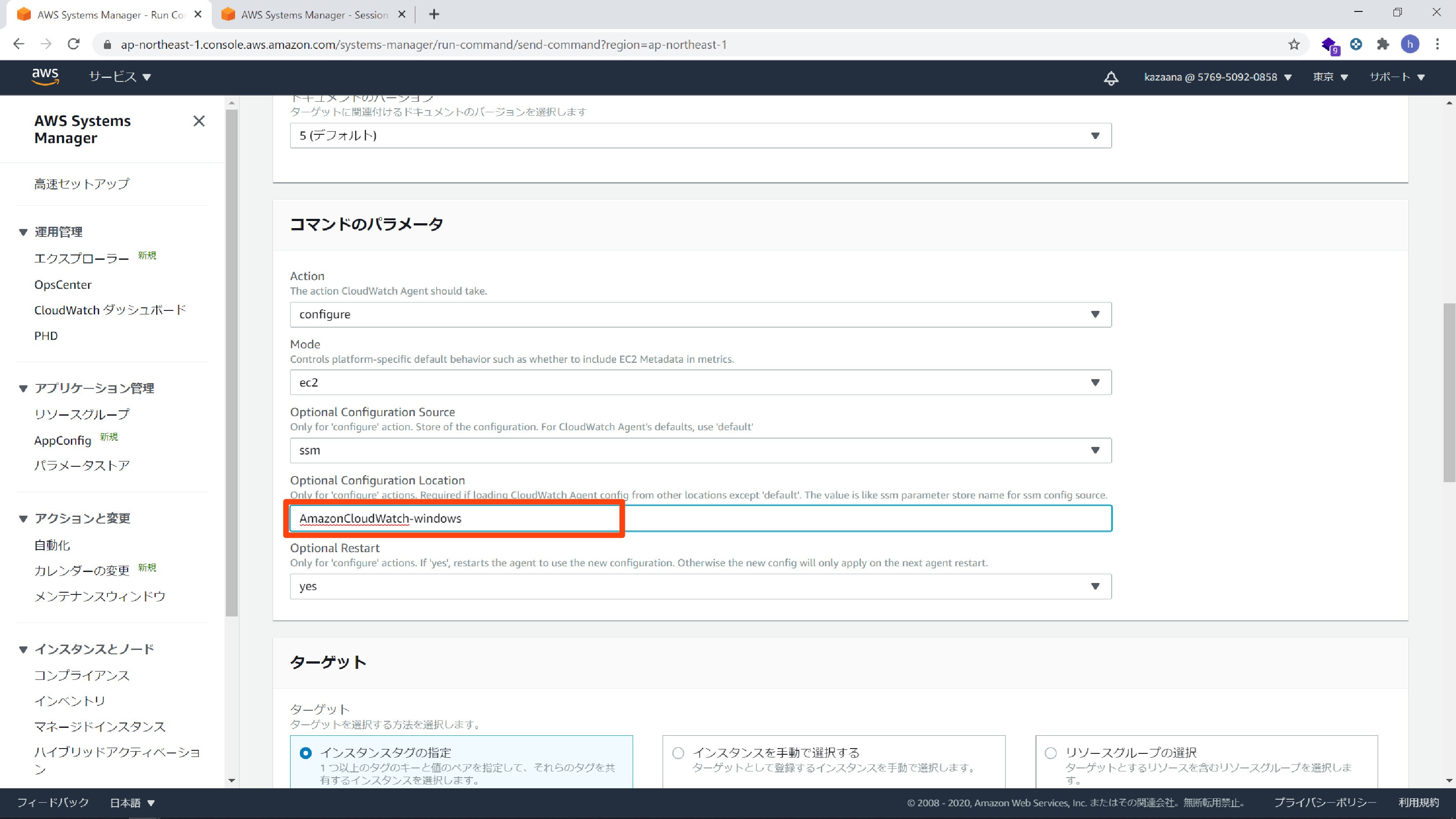The image size is (1456, 819).
Task: Click the フィードバック footer link
Action: point(53,803)
